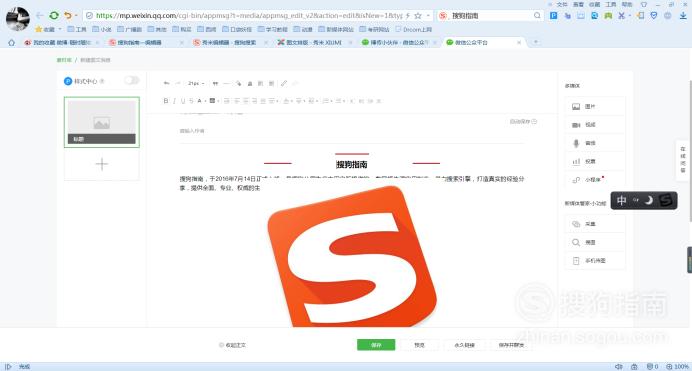Toggle underline formatting

pos(183,101)
